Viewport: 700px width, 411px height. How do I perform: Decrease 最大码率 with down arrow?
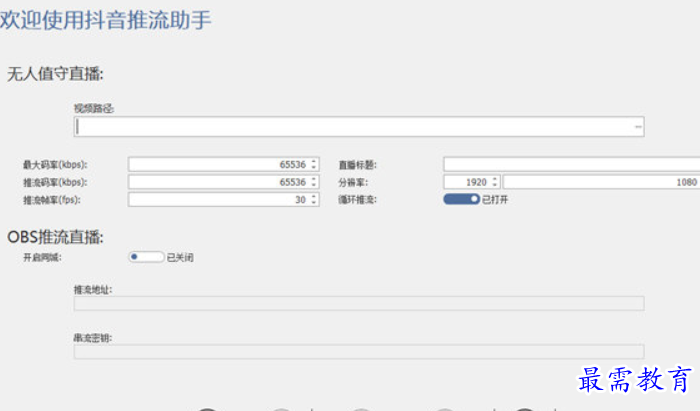(313, 167)
